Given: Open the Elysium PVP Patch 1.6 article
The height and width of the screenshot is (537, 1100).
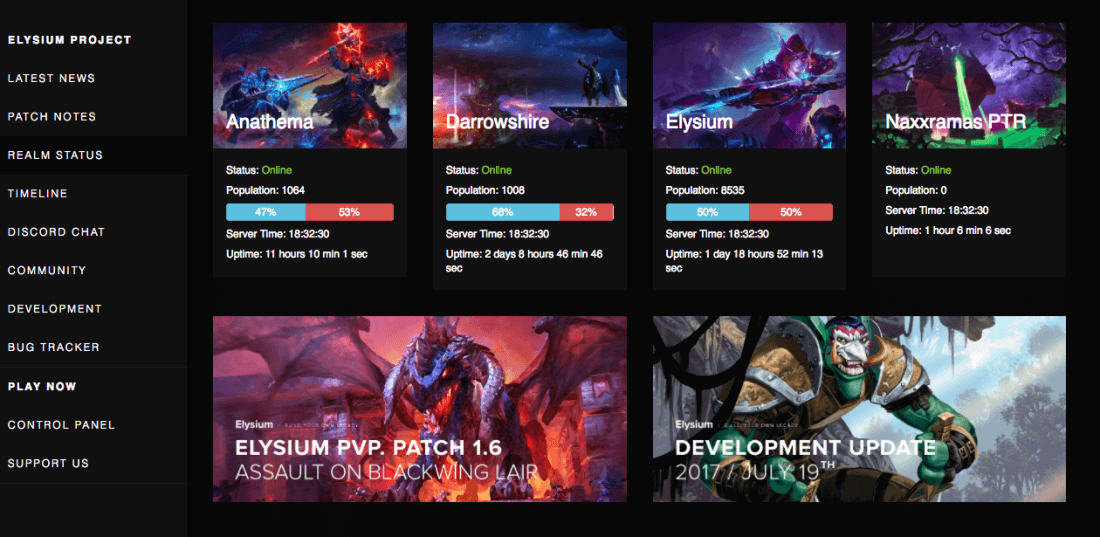Looking at the screenshot, I should pos(420,409).
